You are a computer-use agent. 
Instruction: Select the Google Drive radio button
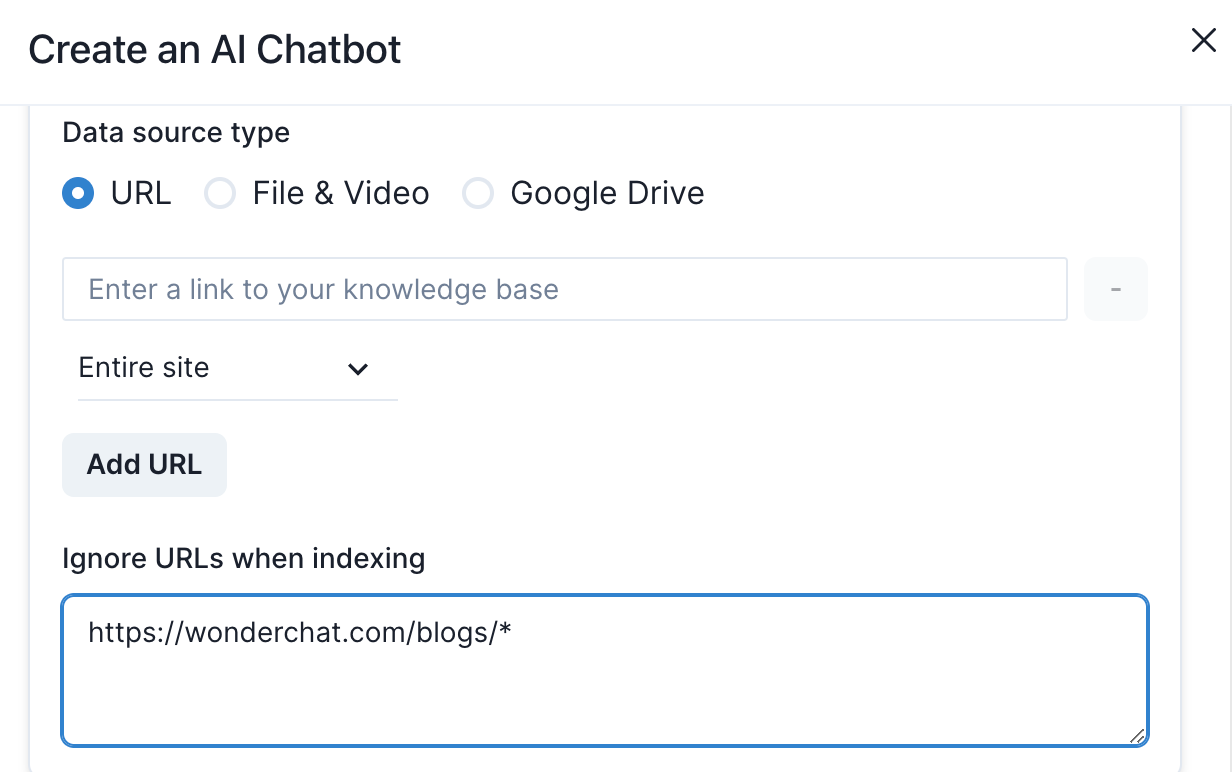(478, 193)
